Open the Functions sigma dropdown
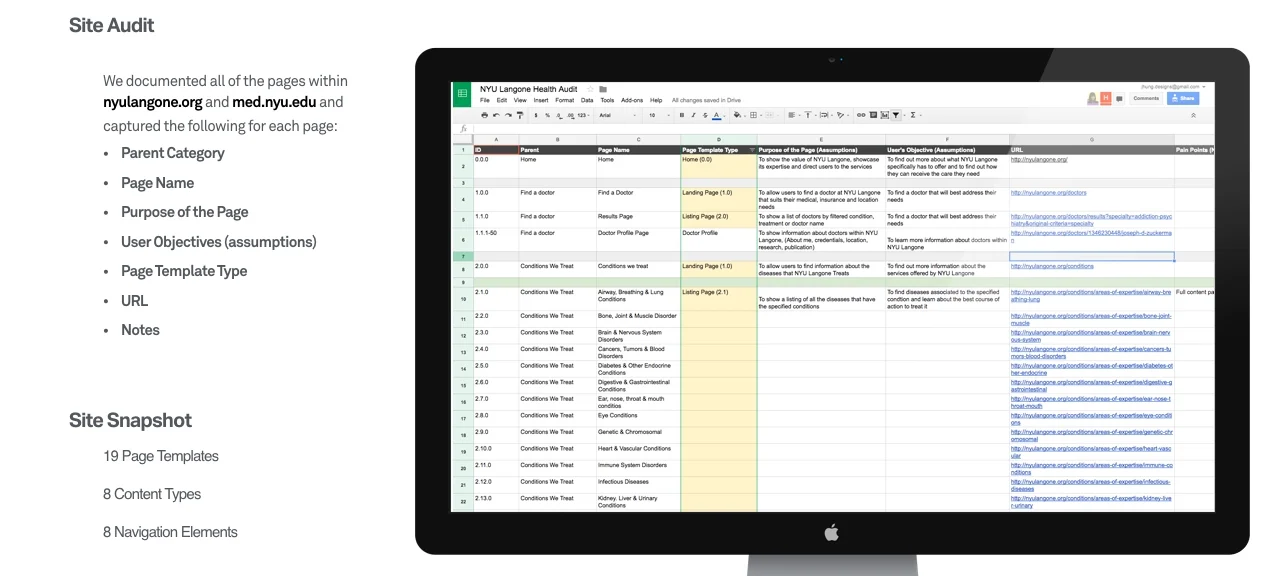Viewport: 1280px width, 576px height. [x=915, y=115]
